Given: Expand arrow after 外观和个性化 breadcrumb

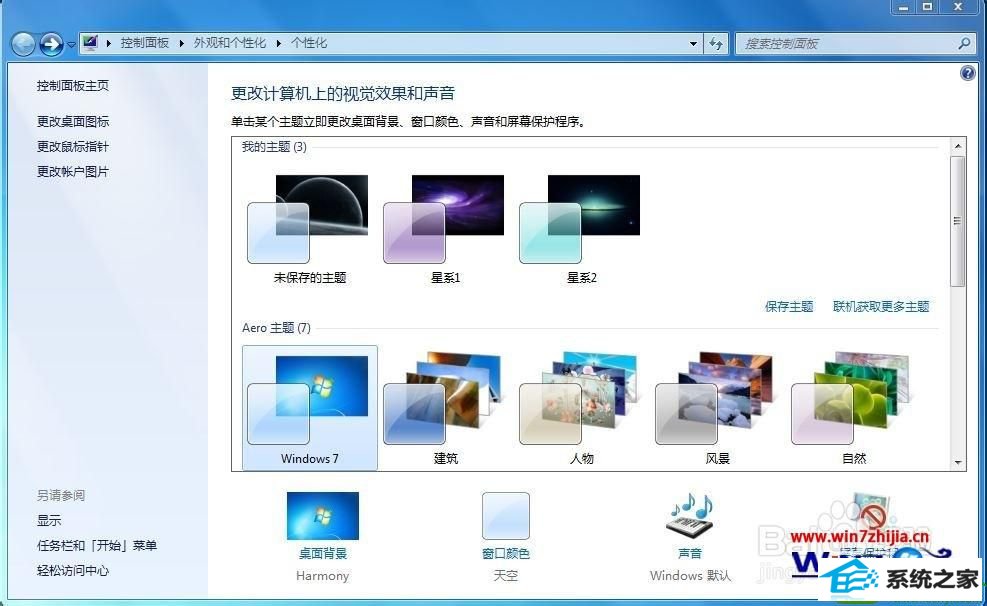Looking at the screenshot, I should (278, 43).
